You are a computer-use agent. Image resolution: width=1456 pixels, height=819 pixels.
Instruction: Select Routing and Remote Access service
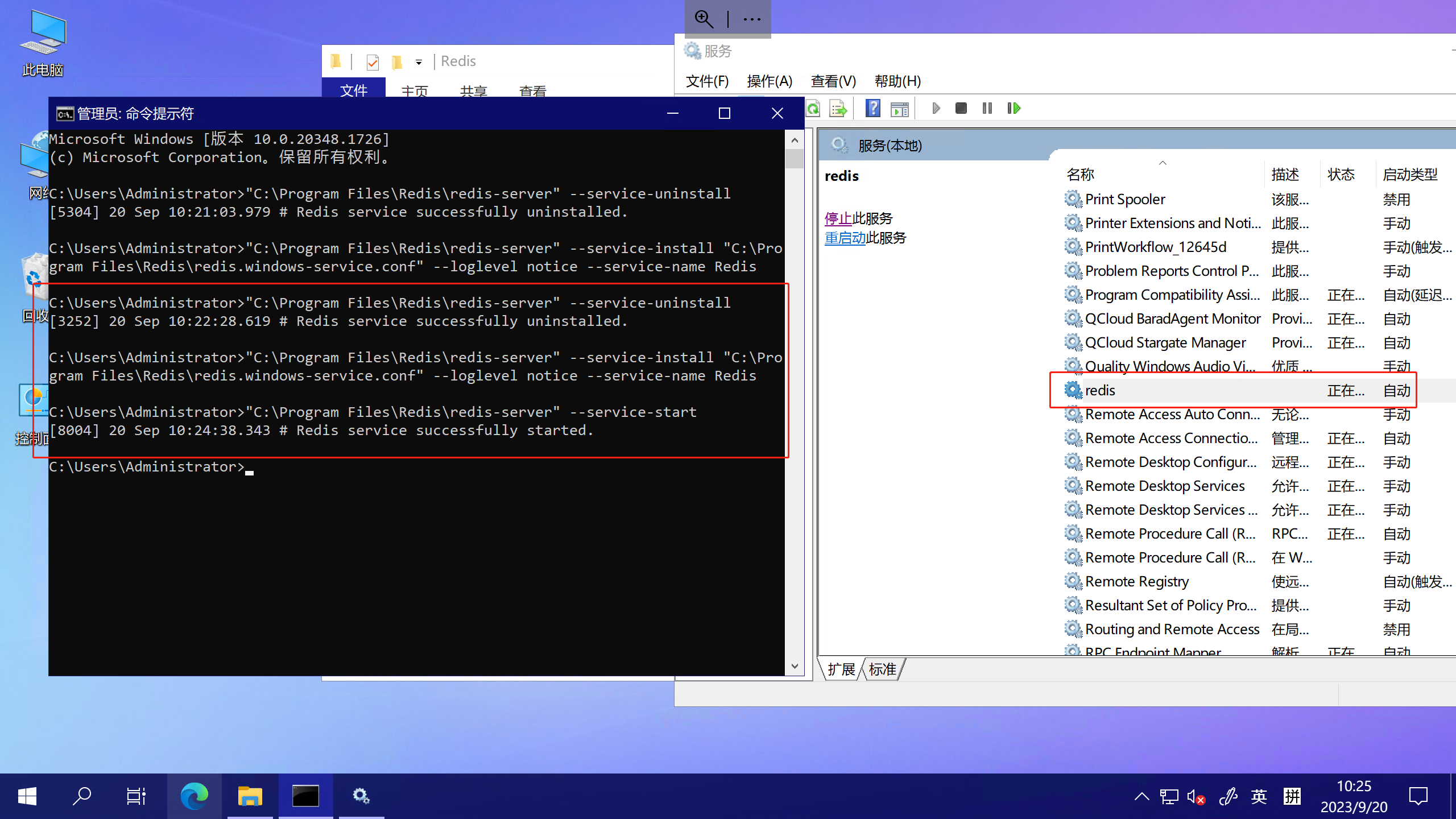pyautogui.click(x=1172, y=629)
